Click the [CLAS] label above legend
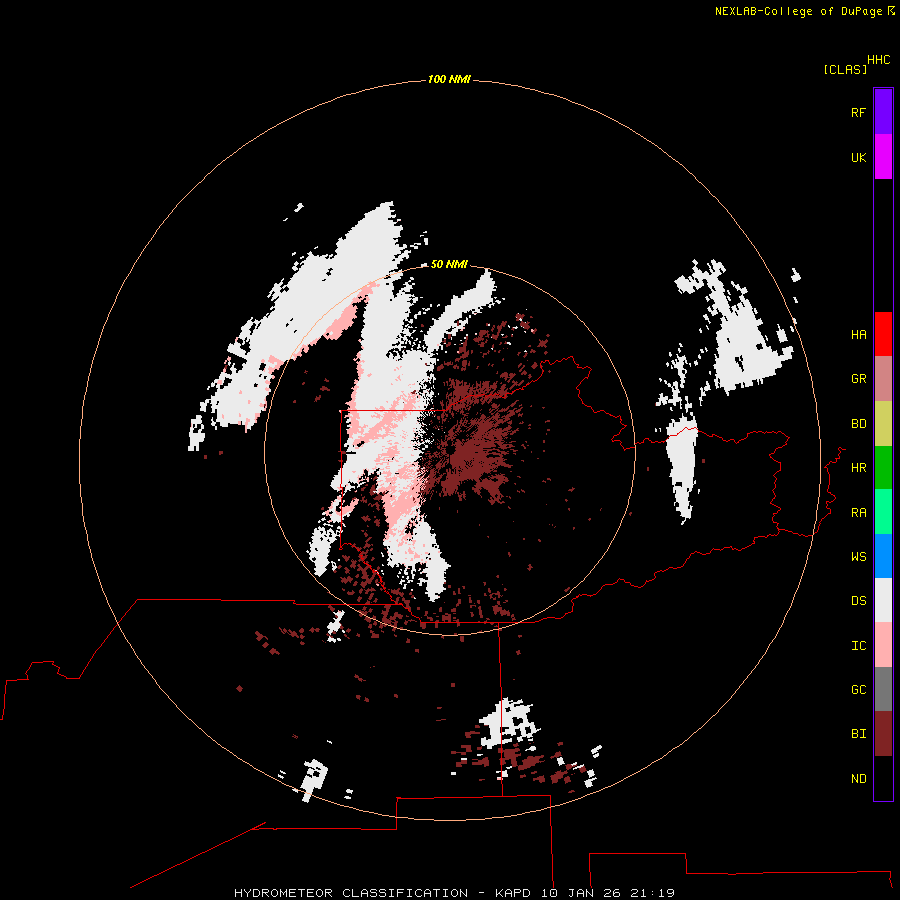The image size is (900, 900). point(845,69)
